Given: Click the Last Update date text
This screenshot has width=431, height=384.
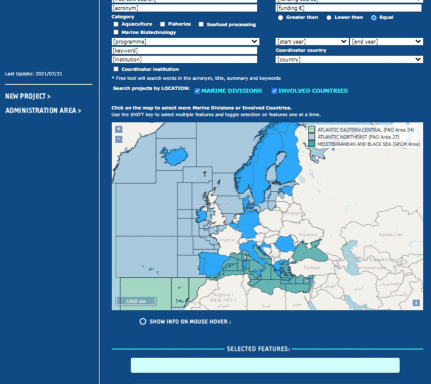Looking at the screenshot, I should (x=33, y=74).
